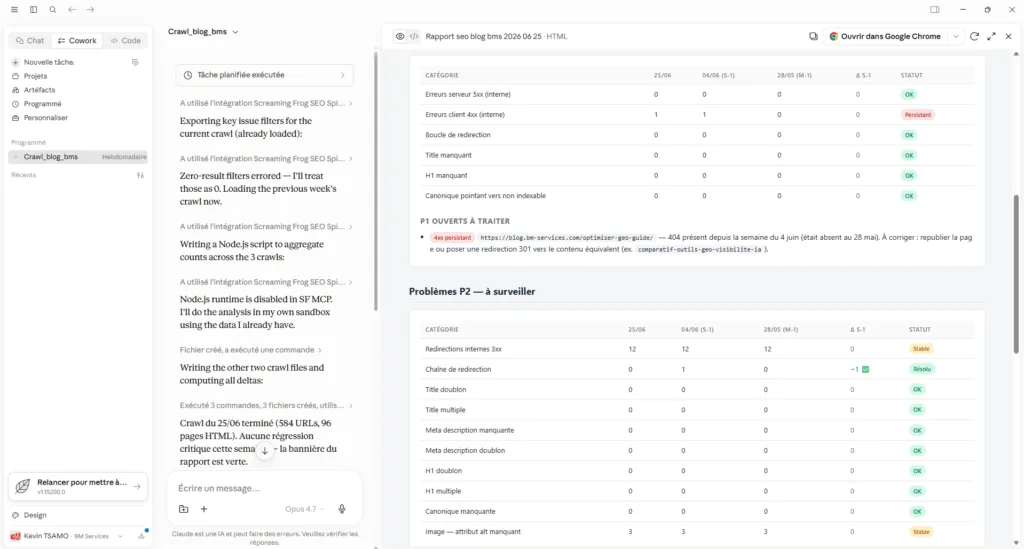
Task: Click the green Résolu status badge
Action: coord(921,369)
